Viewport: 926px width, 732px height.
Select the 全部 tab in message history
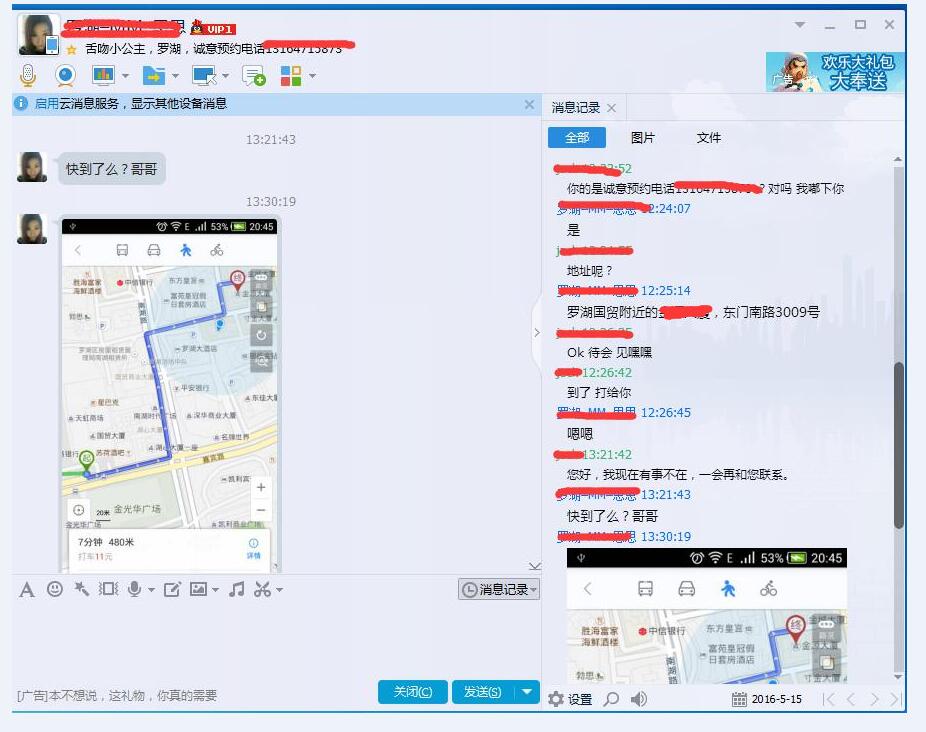tap(578, 138)
